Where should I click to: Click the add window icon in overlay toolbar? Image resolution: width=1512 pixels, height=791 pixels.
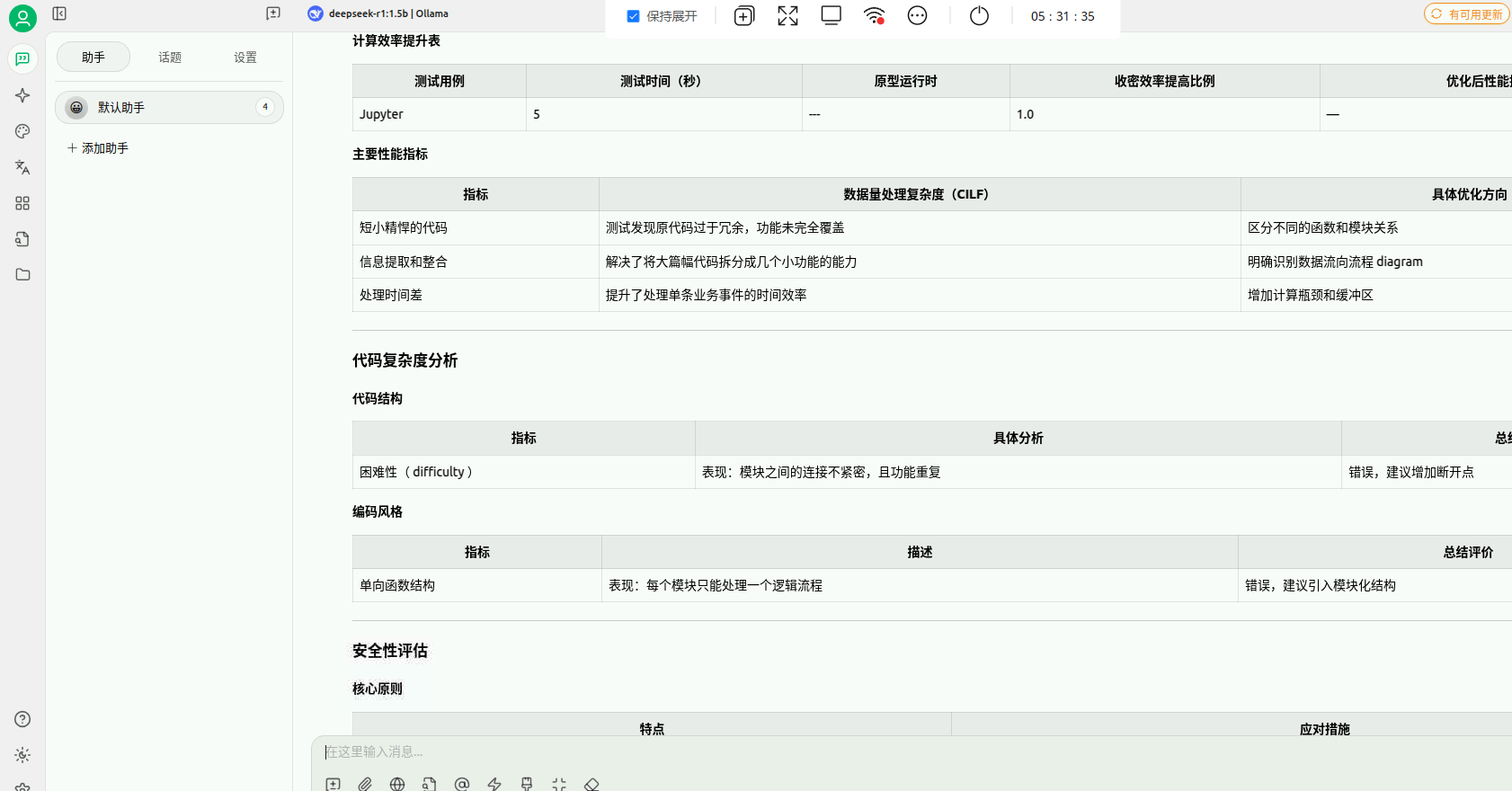click(744, 16)
